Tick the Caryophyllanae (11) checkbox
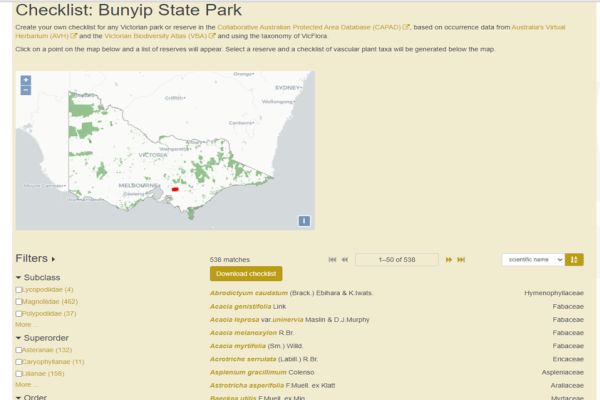Viewport: 600px width, 400px height. click(x=18, y=362)
